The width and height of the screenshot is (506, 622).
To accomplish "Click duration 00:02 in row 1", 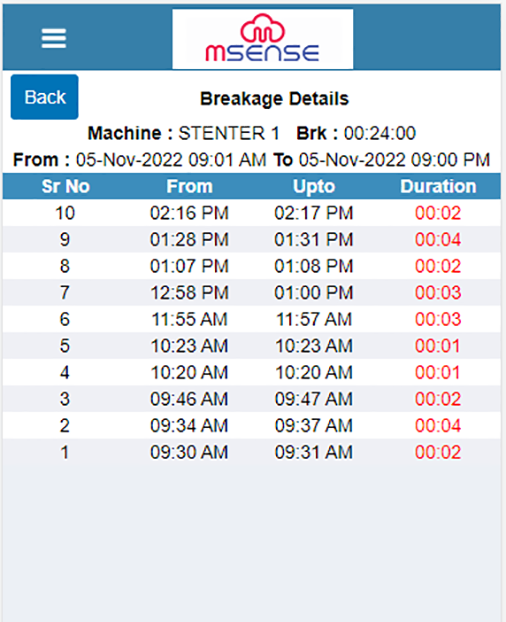I will click(438, 452).
